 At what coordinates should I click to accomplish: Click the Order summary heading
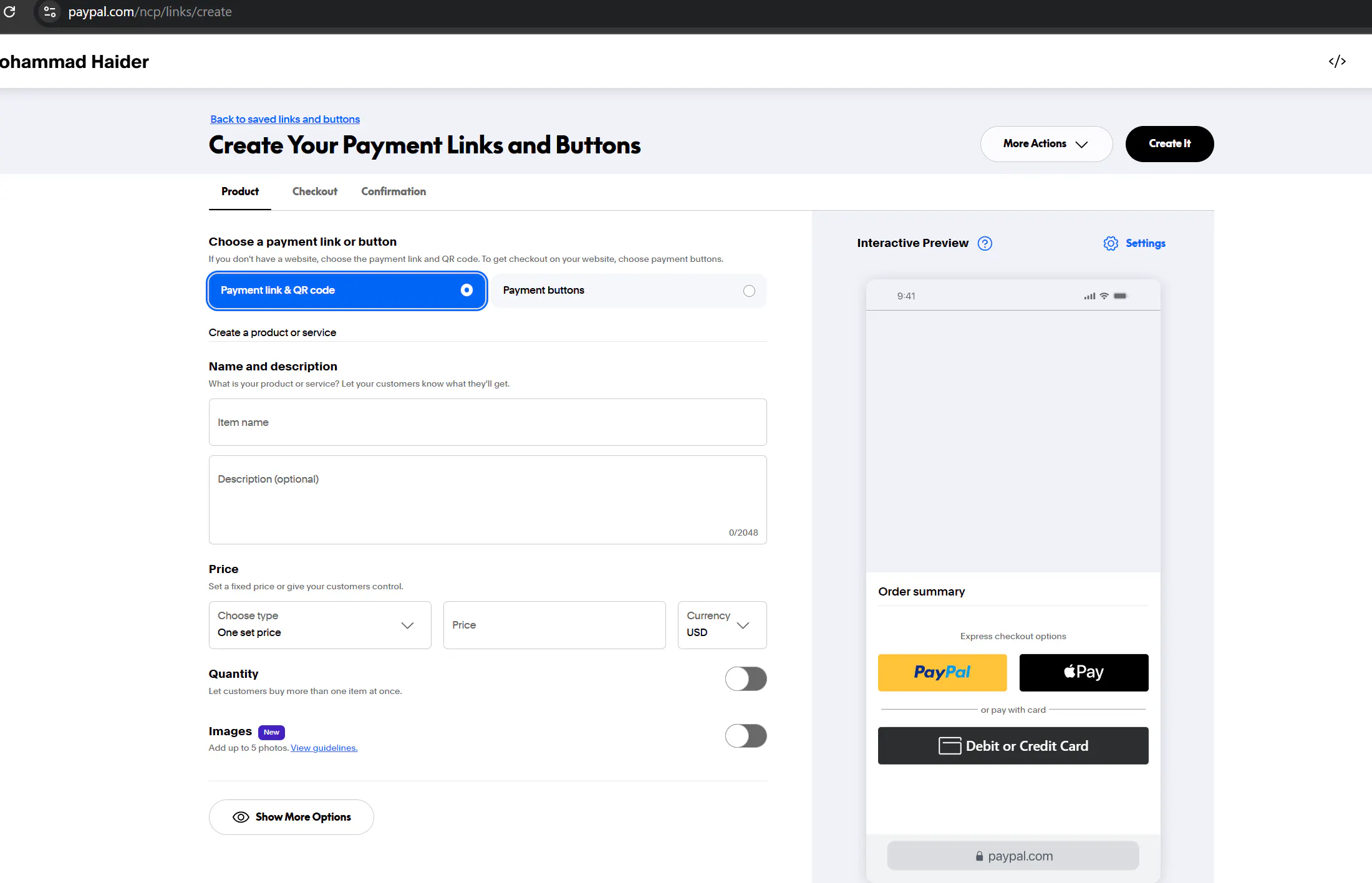click(921, 591)
